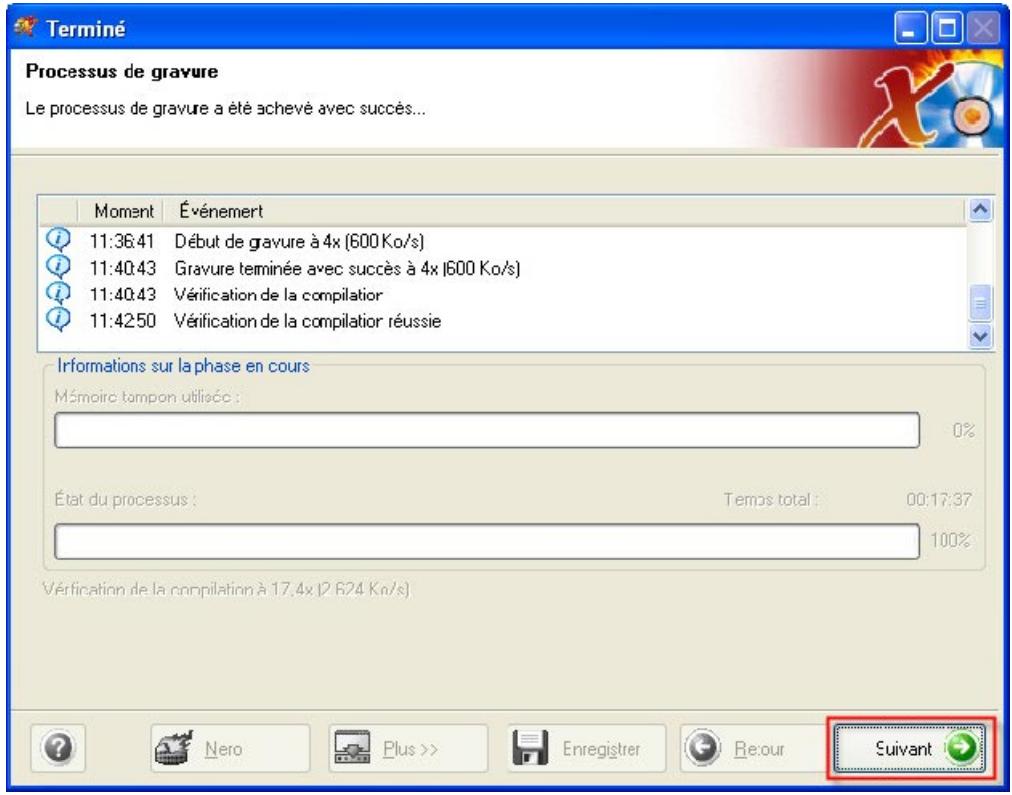Select row 'Vérification de la compilation réussie'
The image size is (1012, 795).
pyautogui.click(x=502, y=321)
